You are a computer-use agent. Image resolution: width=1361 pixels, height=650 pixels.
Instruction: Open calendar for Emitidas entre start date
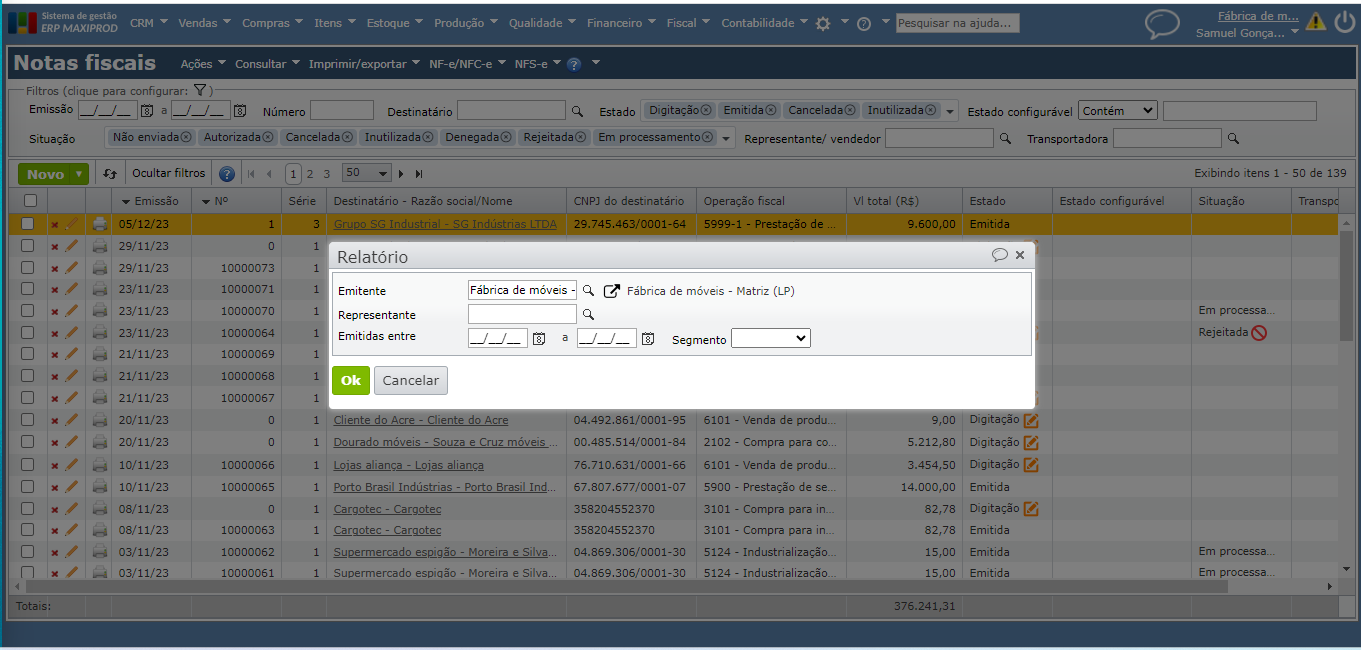pos(539,339)
